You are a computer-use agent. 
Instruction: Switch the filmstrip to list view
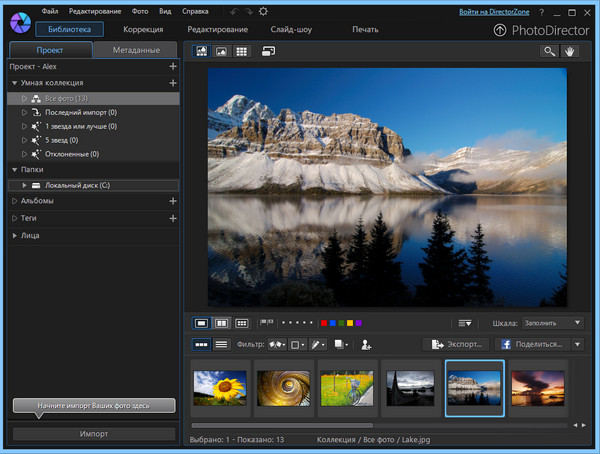(222, 344)
